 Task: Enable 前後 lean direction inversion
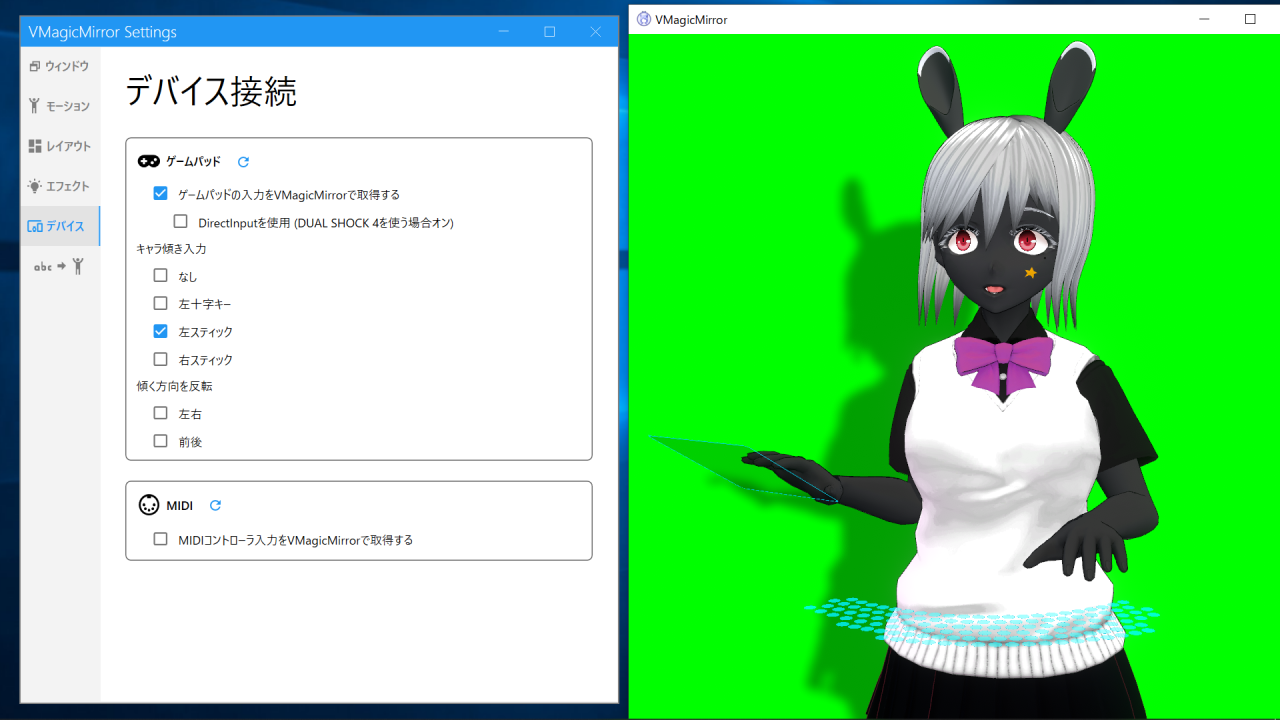tap(160, 441)
